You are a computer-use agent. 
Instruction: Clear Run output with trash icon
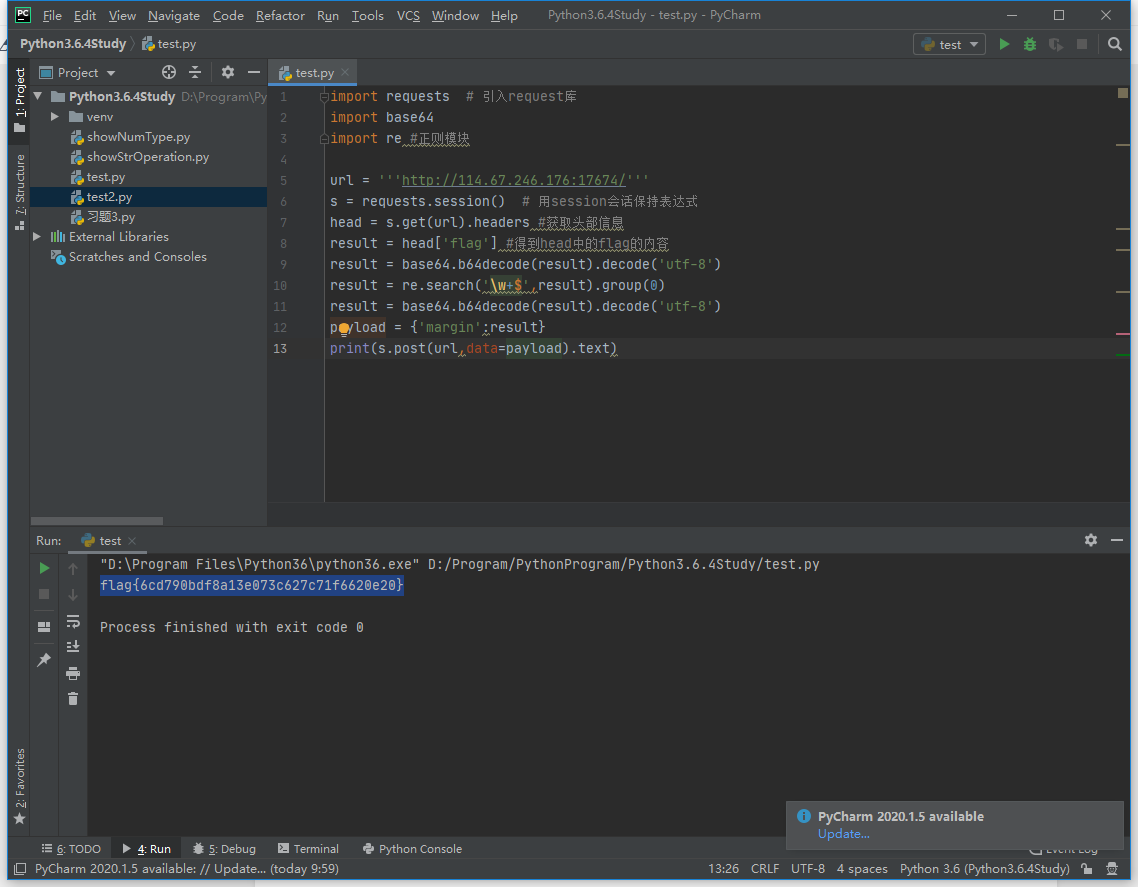pos(73,699)
